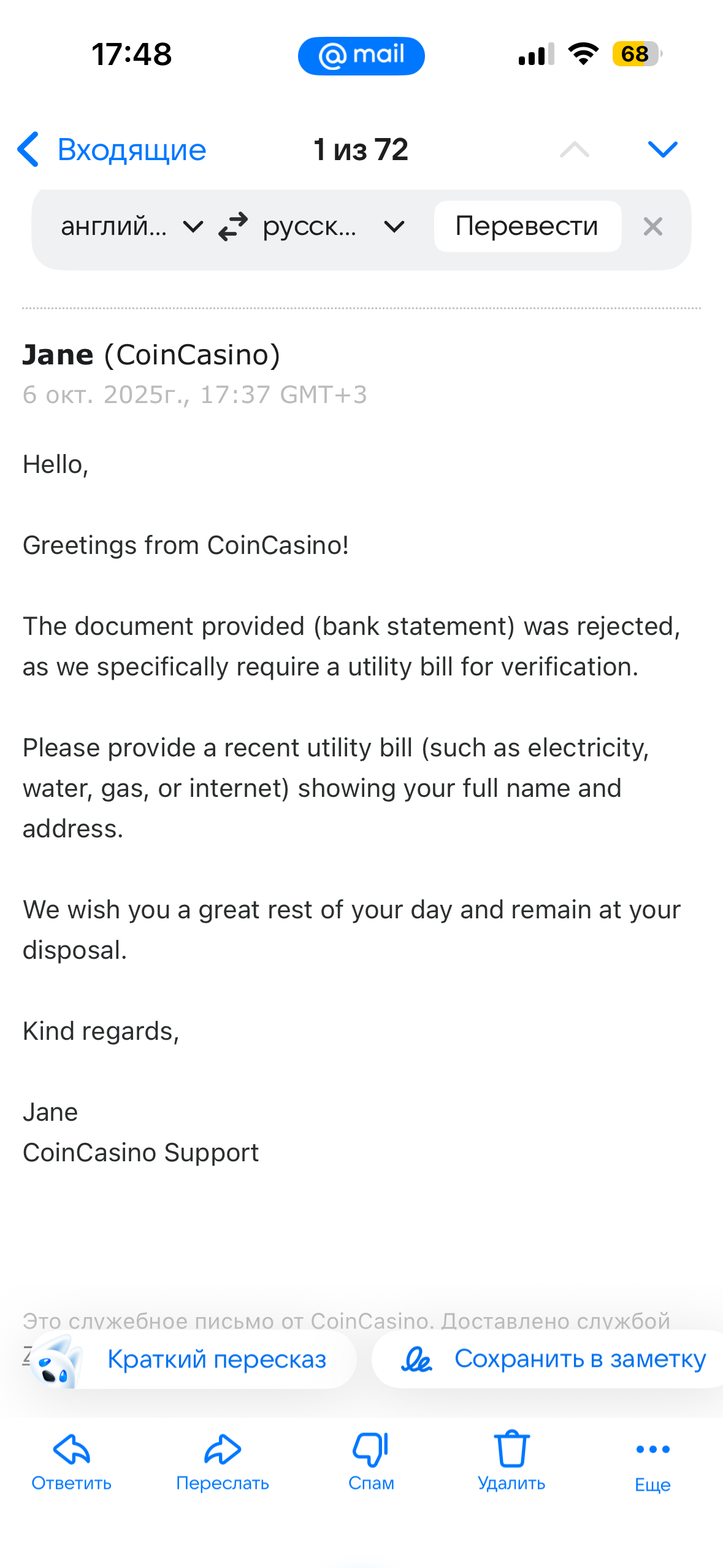This screenshot has width=723, height=1568.
Task: Open target language dropdown русский
Action: [x=332, y=227]
